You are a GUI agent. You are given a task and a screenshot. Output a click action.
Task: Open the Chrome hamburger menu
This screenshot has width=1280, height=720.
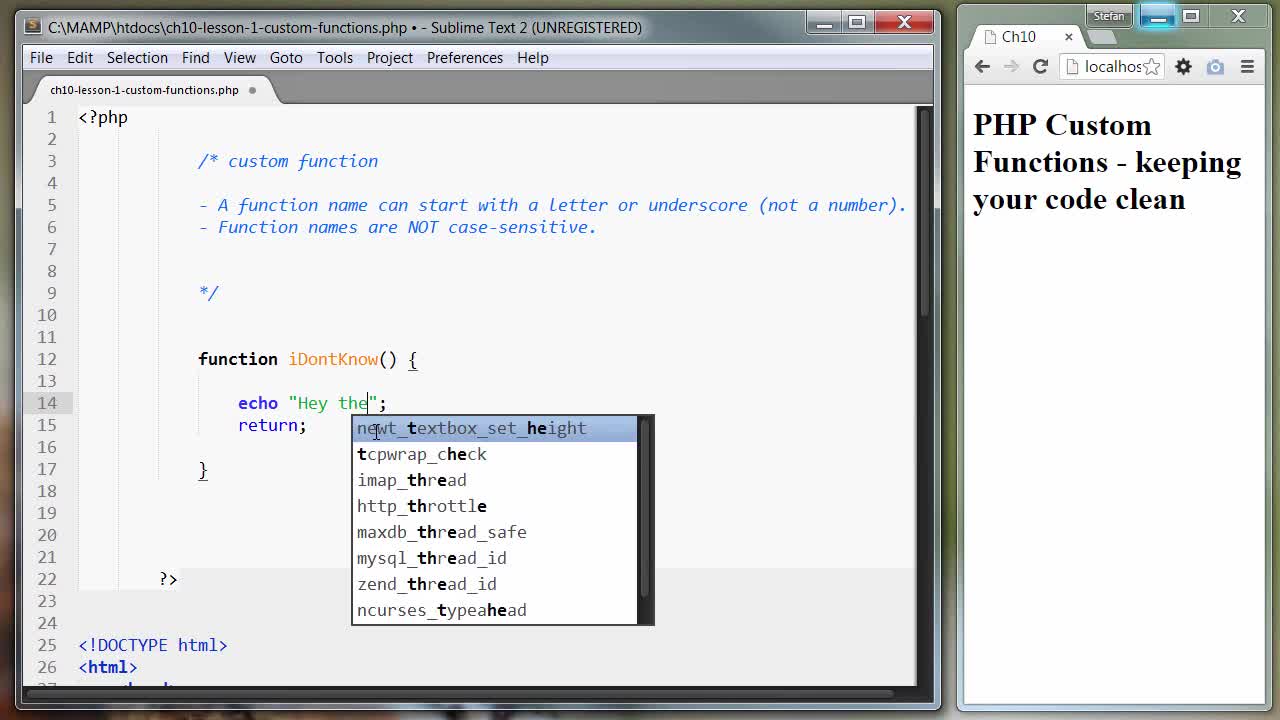click(x=1247, y=67)
